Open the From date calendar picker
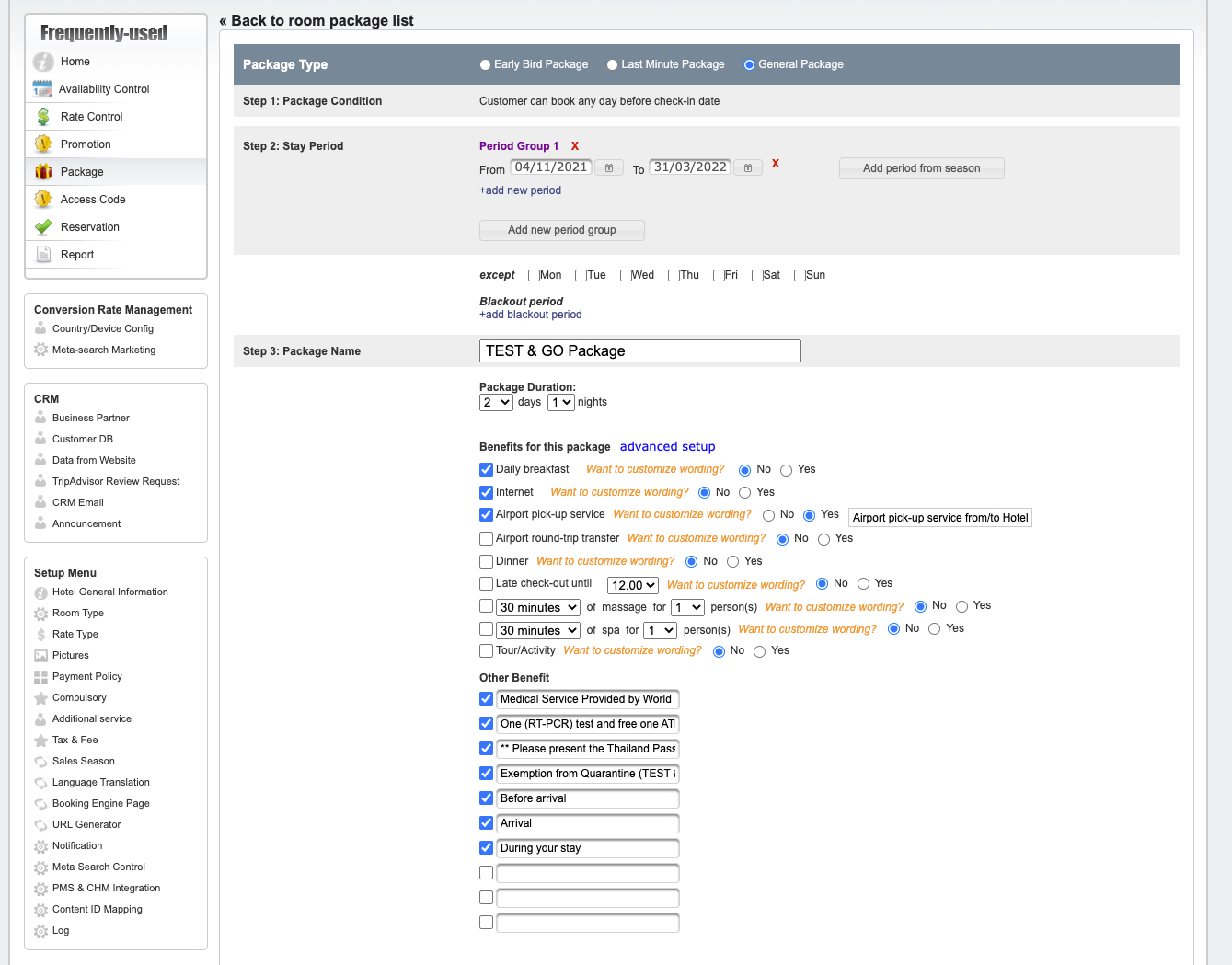 click(x=609, y=168)
